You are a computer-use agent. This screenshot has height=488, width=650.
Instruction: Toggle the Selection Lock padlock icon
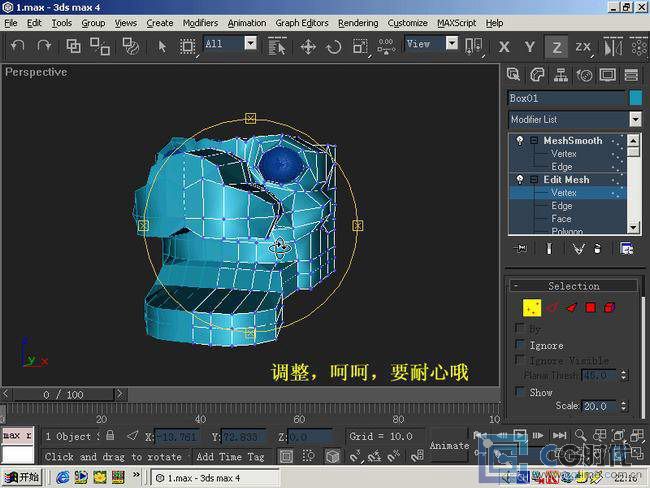[110, 435]
